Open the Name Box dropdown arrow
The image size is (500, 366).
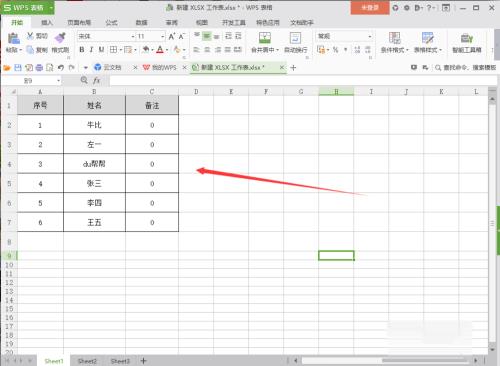[x=58, y=80]
